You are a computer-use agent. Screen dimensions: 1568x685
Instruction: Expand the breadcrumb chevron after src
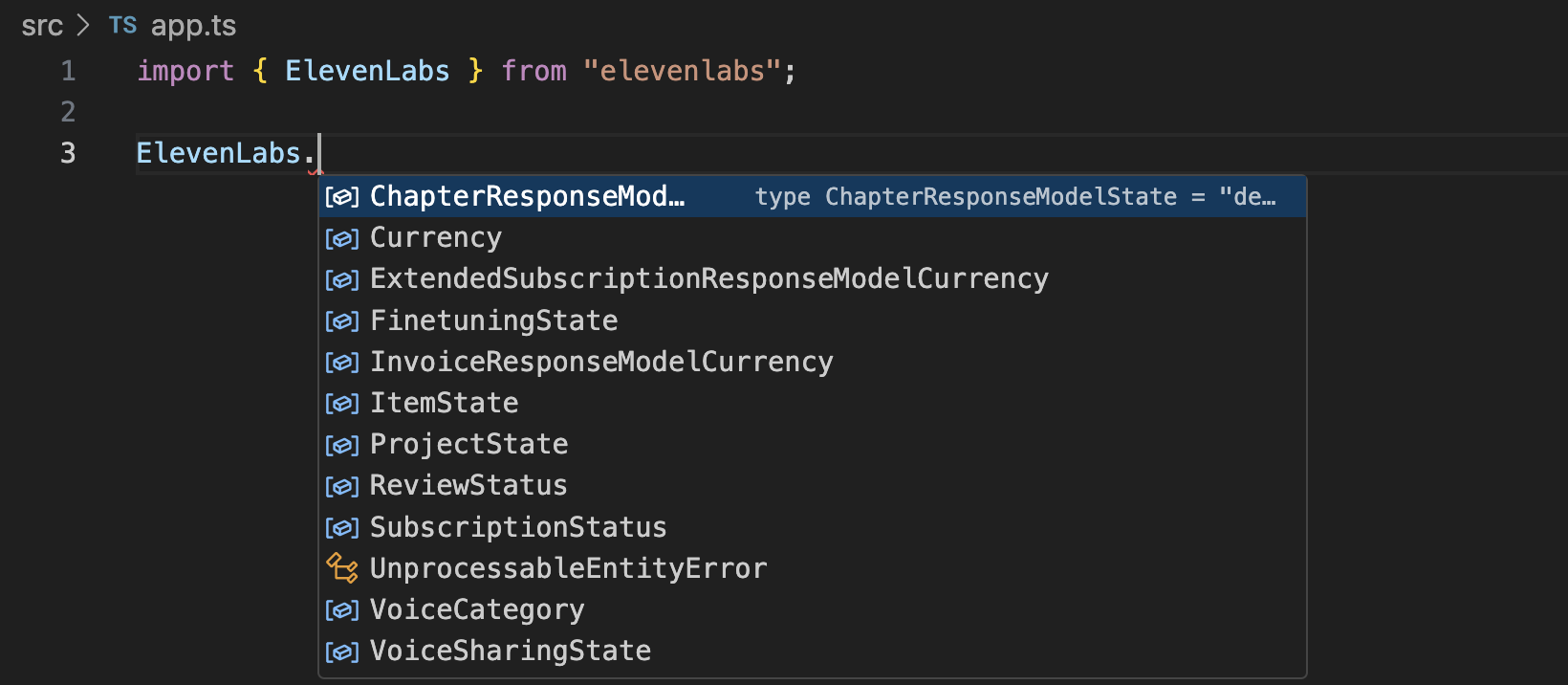(x=84, y=26)
